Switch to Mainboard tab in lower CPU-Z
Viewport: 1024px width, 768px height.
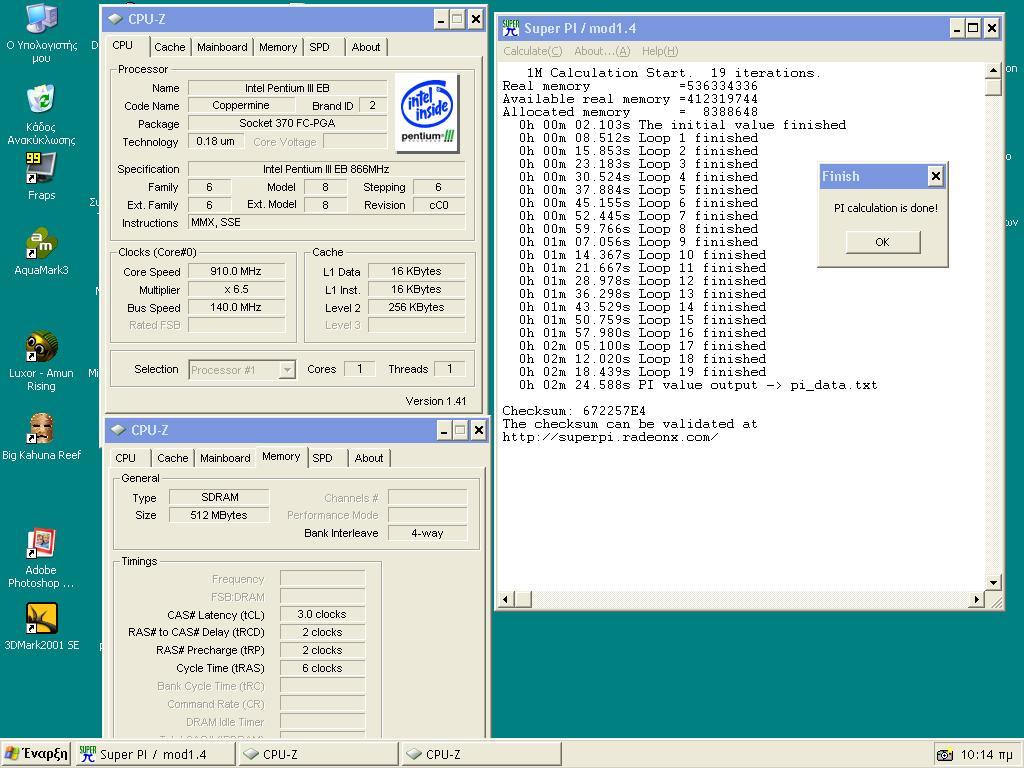[x=225, y=458]
